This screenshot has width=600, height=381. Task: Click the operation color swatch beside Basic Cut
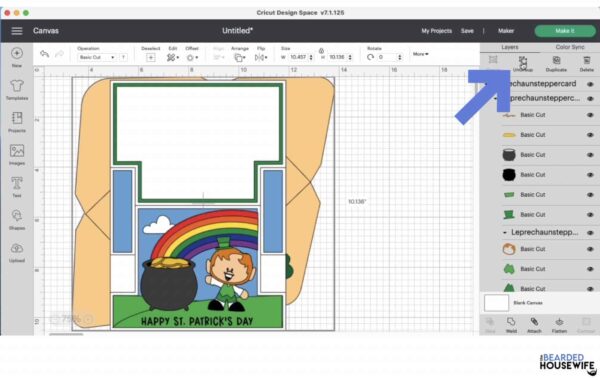(x=123, y=57)
